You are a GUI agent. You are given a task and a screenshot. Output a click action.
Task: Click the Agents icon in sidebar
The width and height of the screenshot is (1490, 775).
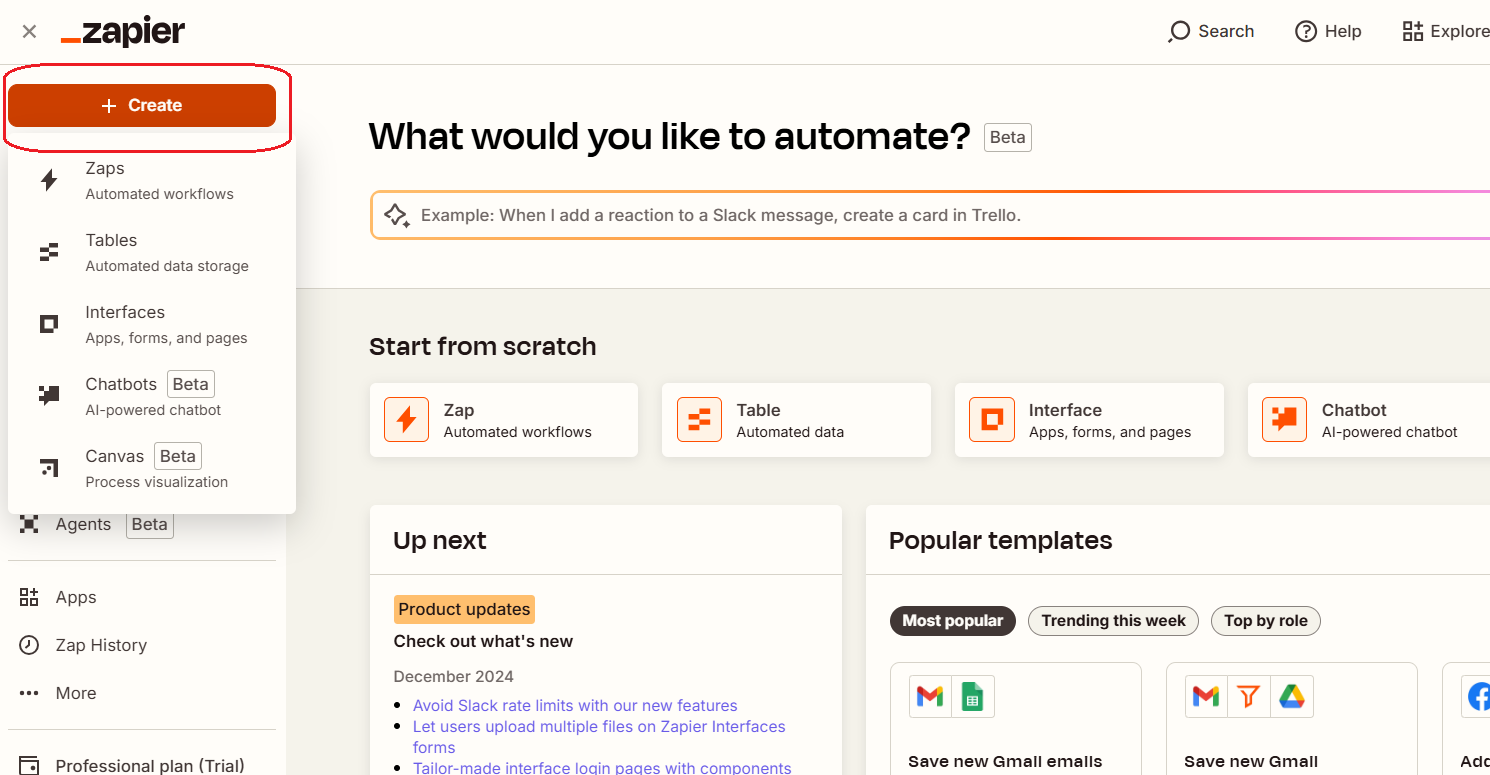[29, 524]
